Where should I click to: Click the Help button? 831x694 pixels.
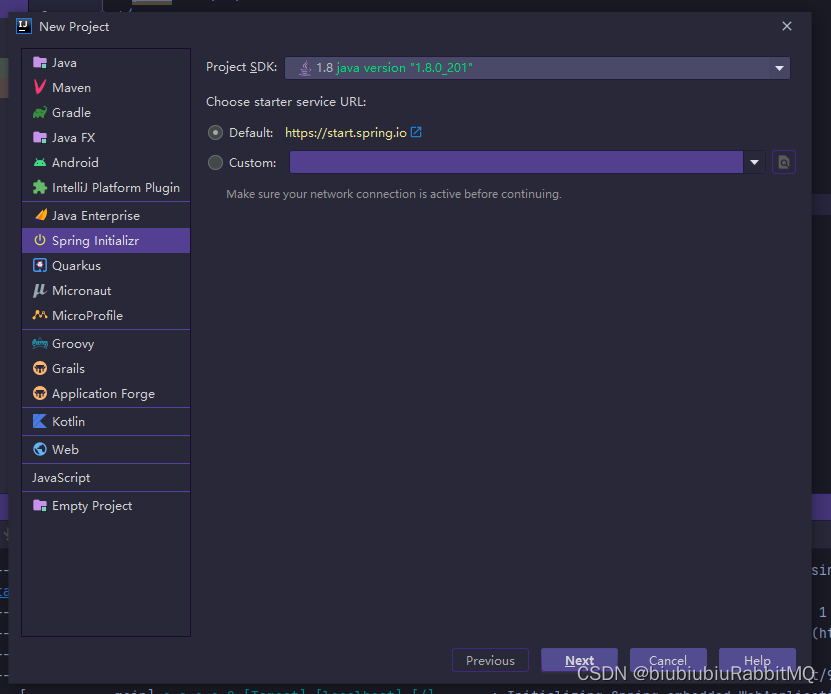(x=757, y=660)
